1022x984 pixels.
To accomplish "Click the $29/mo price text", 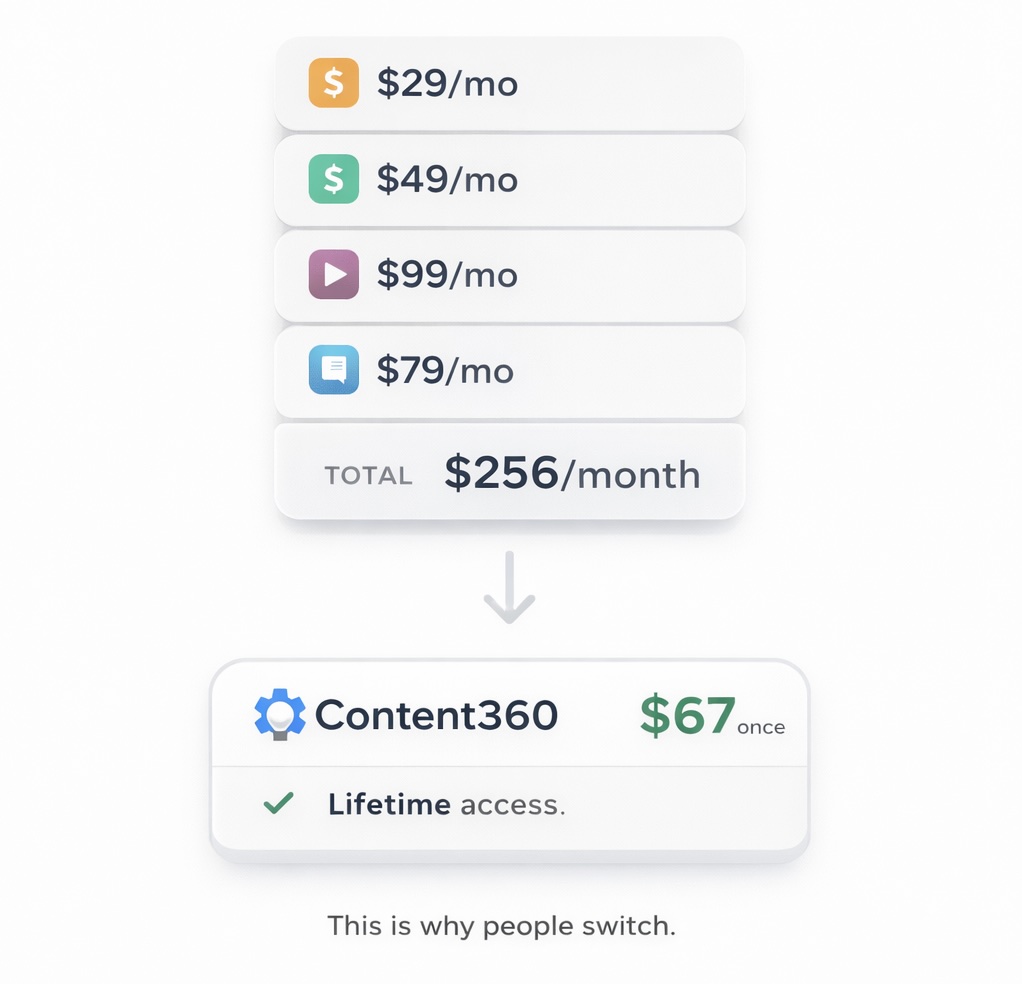I will point(447,83).
